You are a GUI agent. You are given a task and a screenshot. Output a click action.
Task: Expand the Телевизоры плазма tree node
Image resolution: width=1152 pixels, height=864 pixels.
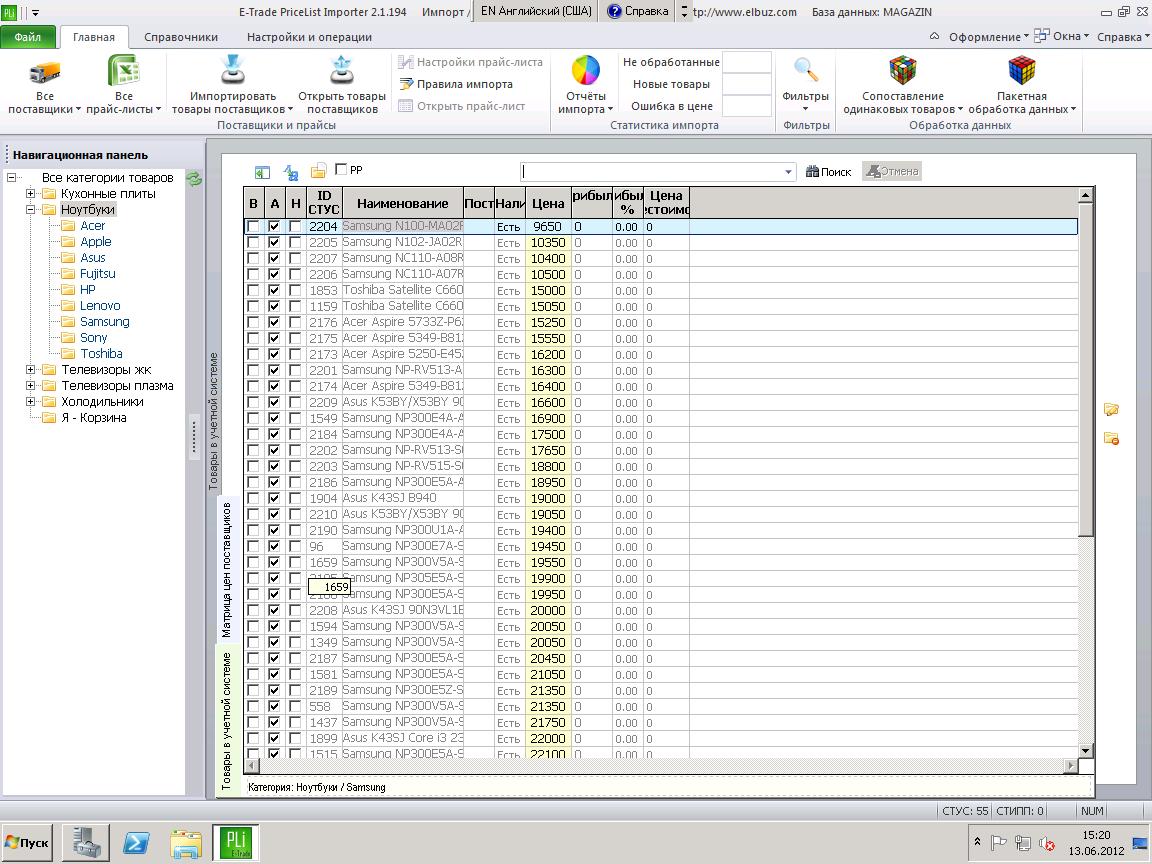click(30, 386)
